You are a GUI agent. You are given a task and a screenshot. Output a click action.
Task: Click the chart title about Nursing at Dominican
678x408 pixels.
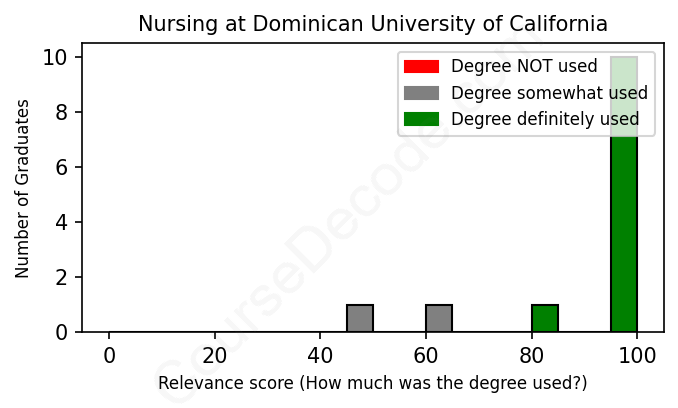click(x=372, y=23)
